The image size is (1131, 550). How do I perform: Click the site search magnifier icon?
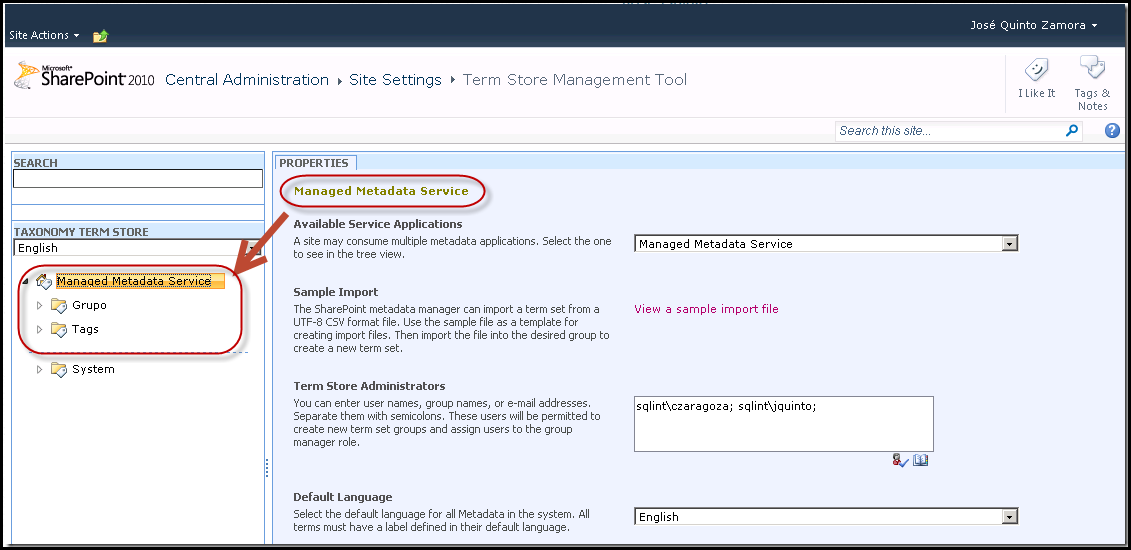(1072, 130)
